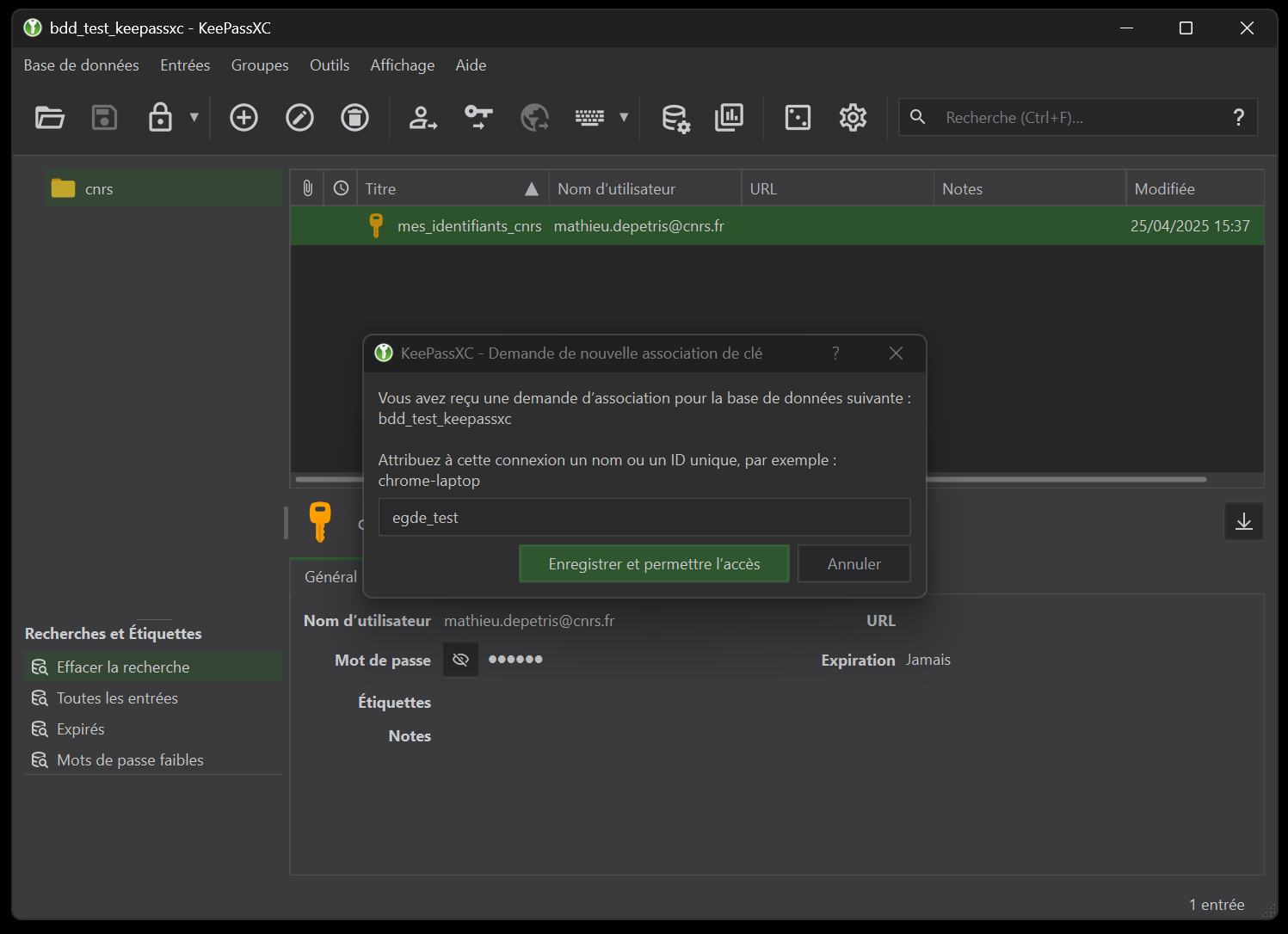Copy password with key arrow icon

478,117
